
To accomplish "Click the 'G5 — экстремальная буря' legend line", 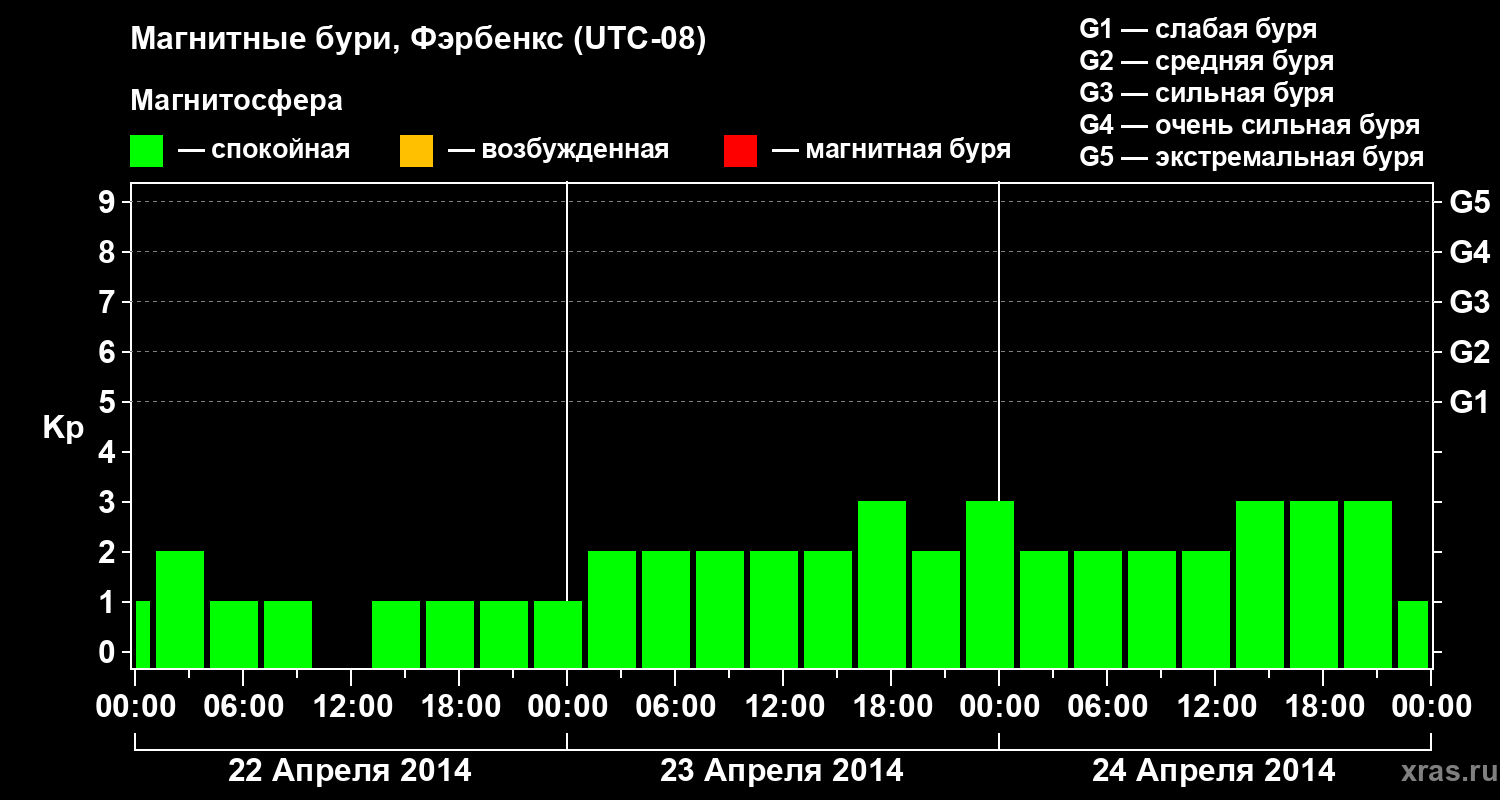I will [x=1252, y=157].
